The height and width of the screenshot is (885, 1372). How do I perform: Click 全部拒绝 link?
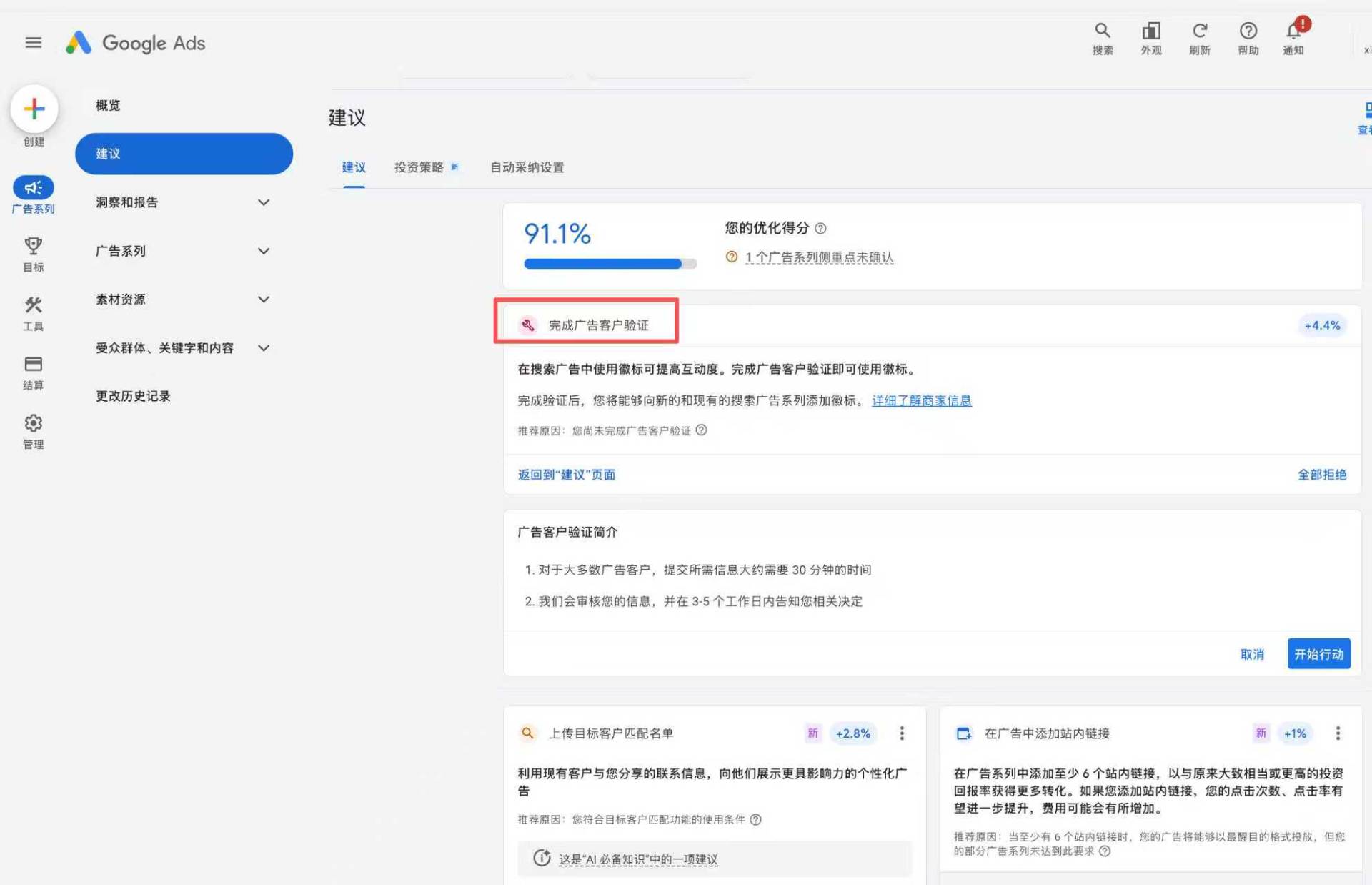pos(1321,475)
